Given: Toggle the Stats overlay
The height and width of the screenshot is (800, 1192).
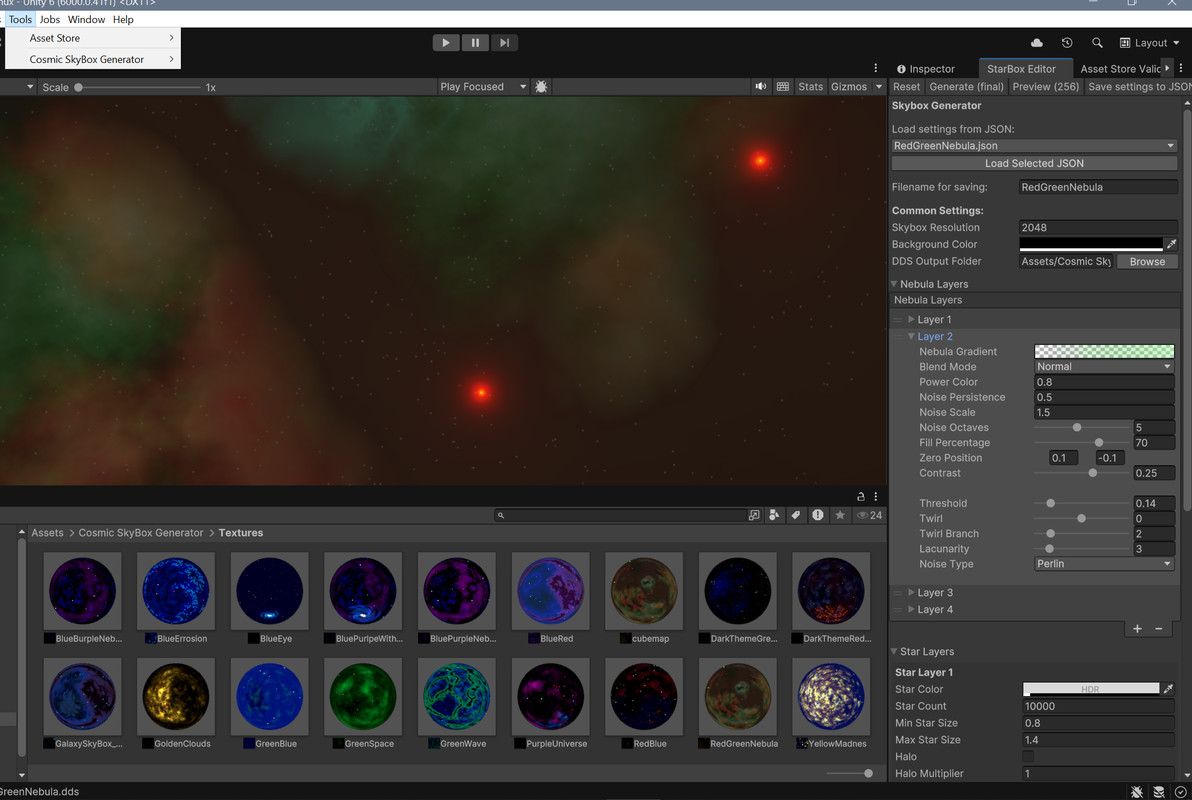Looking at the screenshot, I should click(810, 87).
